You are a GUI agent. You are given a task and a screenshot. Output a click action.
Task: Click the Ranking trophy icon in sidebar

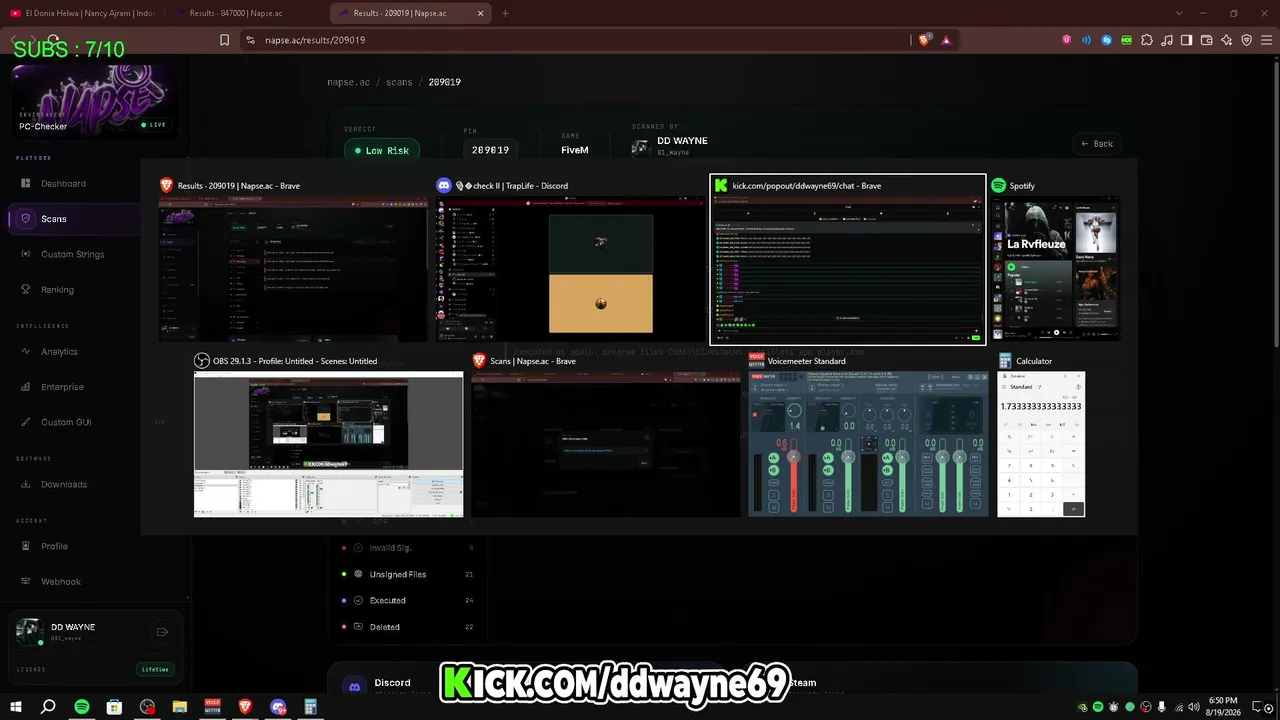(x=26, y=290)
